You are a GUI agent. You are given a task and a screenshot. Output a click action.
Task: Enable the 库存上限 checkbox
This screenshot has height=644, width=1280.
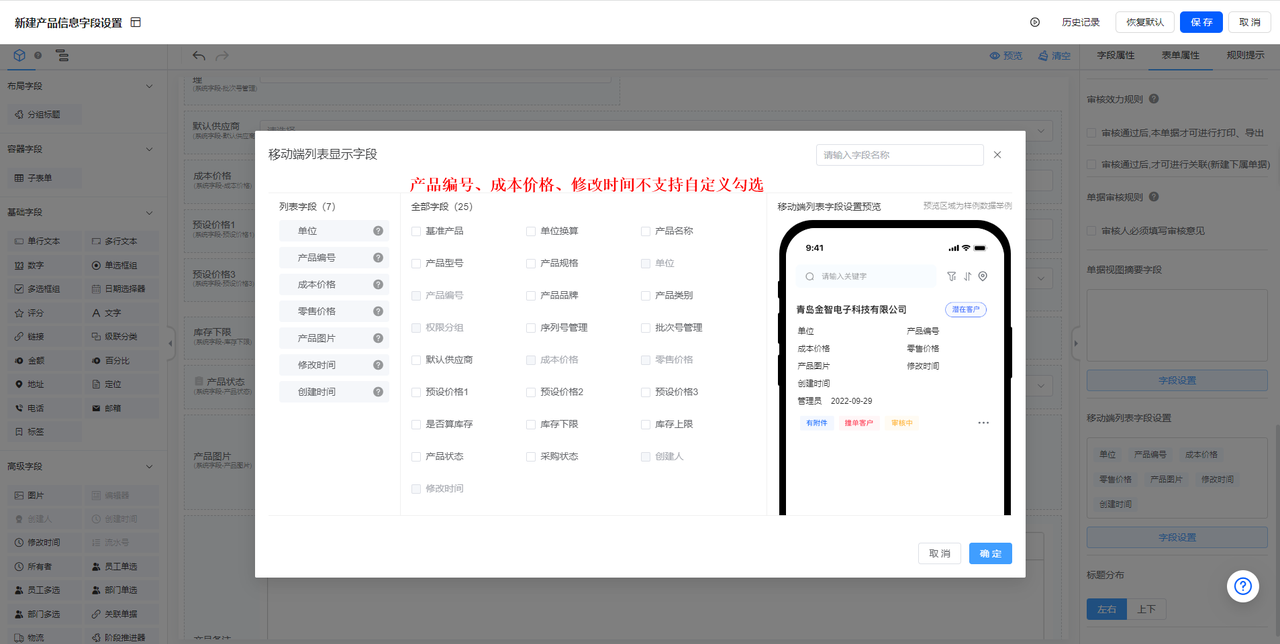pos(646,424)
